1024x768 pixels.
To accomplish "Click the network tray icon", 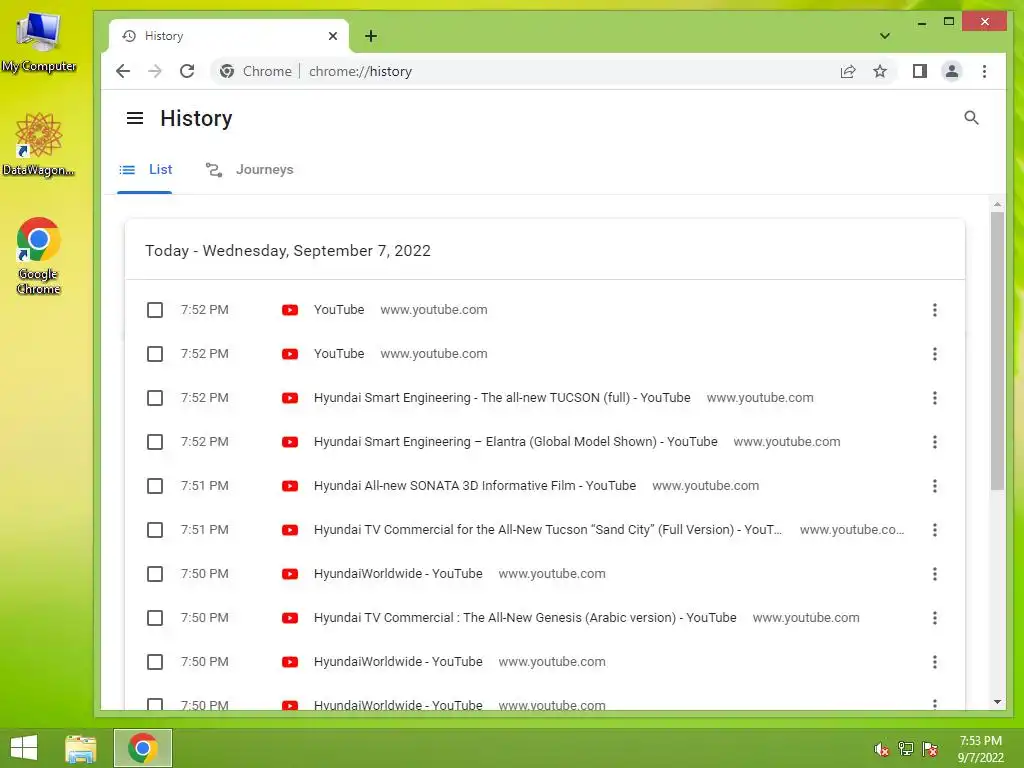I will [906, 749].
